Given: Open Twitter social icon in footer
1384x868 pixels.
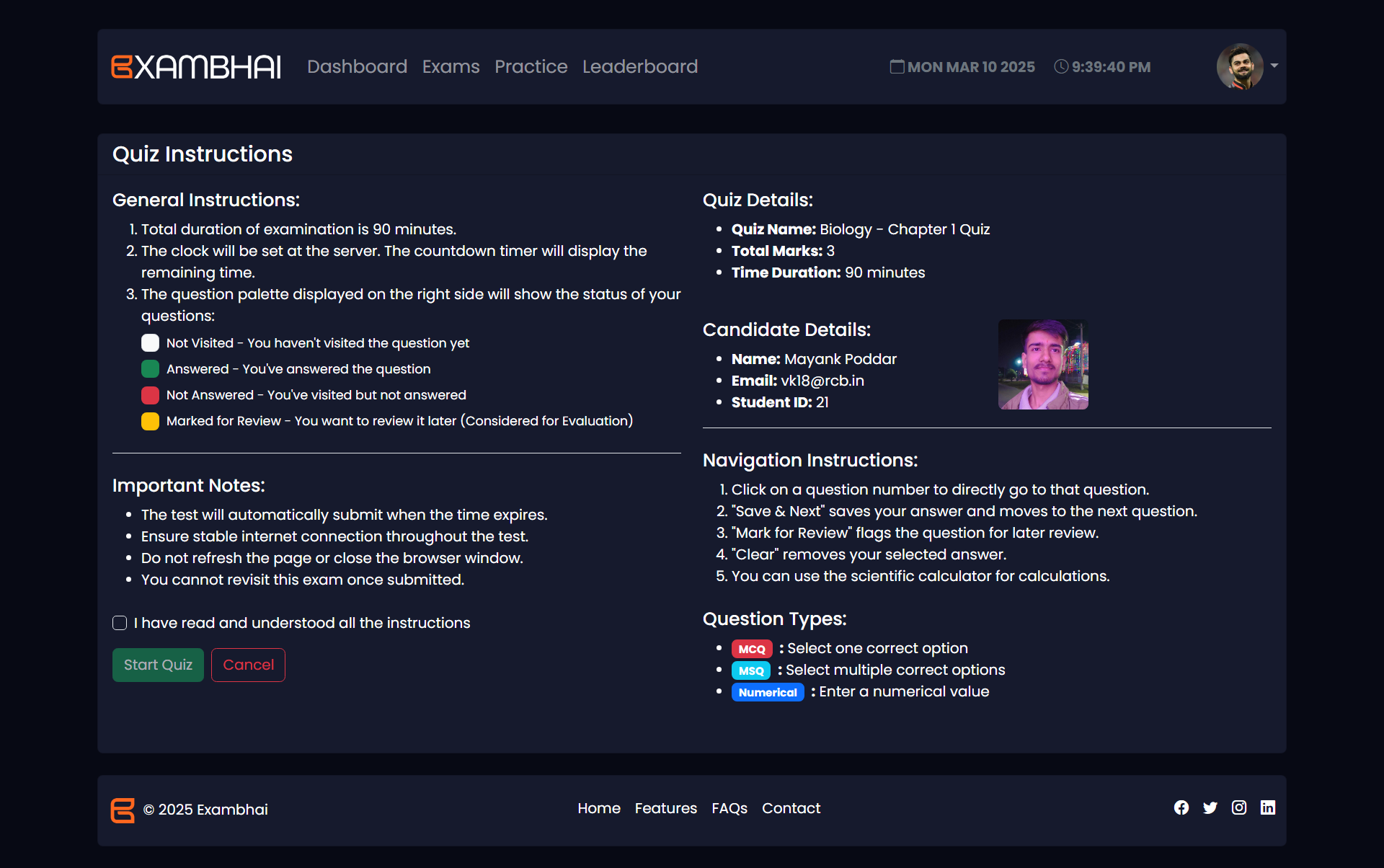Looking at the screenshot, I should click(x=1210, y=807).
